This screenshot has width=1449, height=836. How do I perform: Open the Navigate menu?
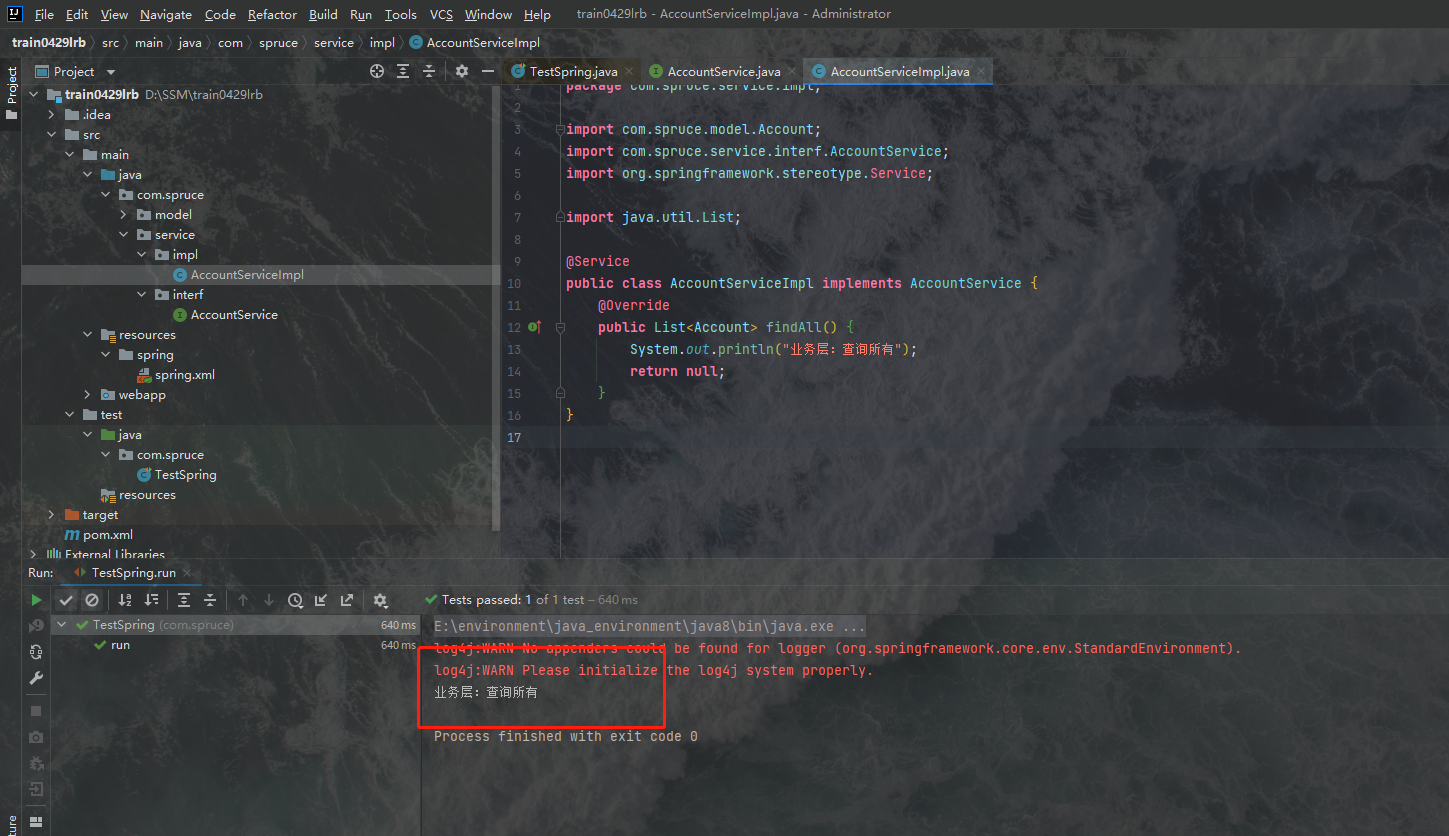coord(166,14)
